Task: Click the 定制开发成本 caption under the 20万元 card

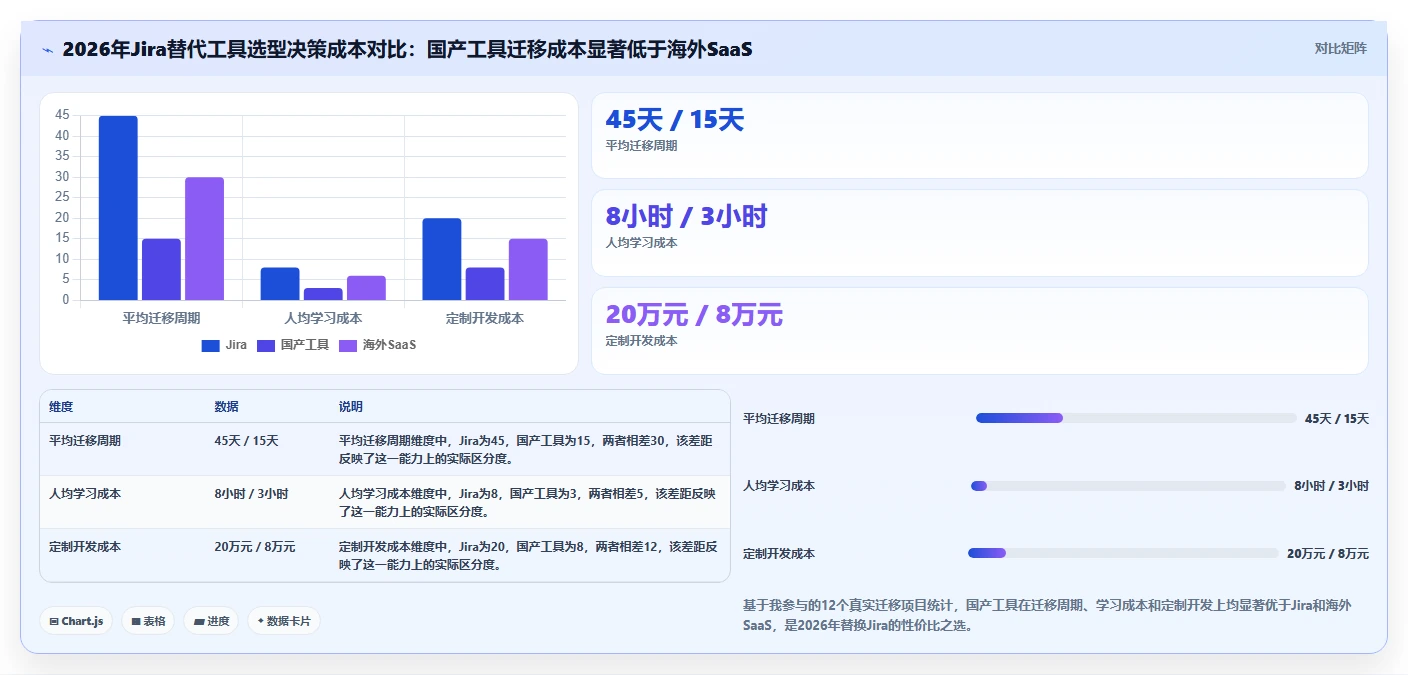Action: point(641,341)
